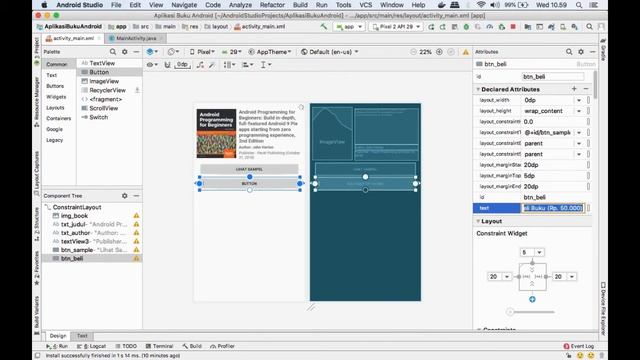Click the text attribute value field
Image resolution: width=640 pixels, height=360 pixels.
click(x=553, y=208)
